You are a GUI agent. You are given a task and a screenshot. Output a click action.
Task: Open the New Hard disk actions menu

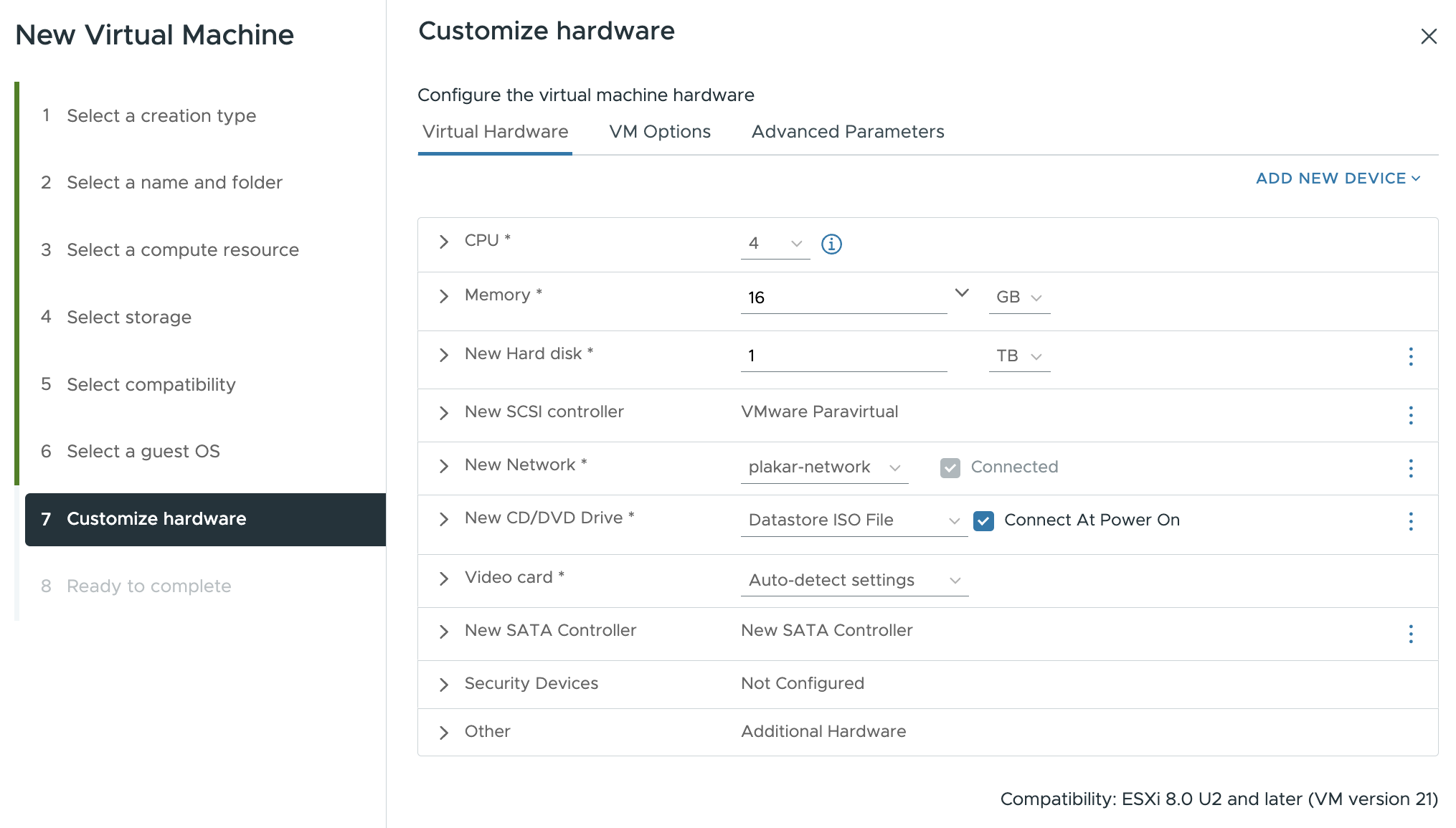coord(1411,356)
